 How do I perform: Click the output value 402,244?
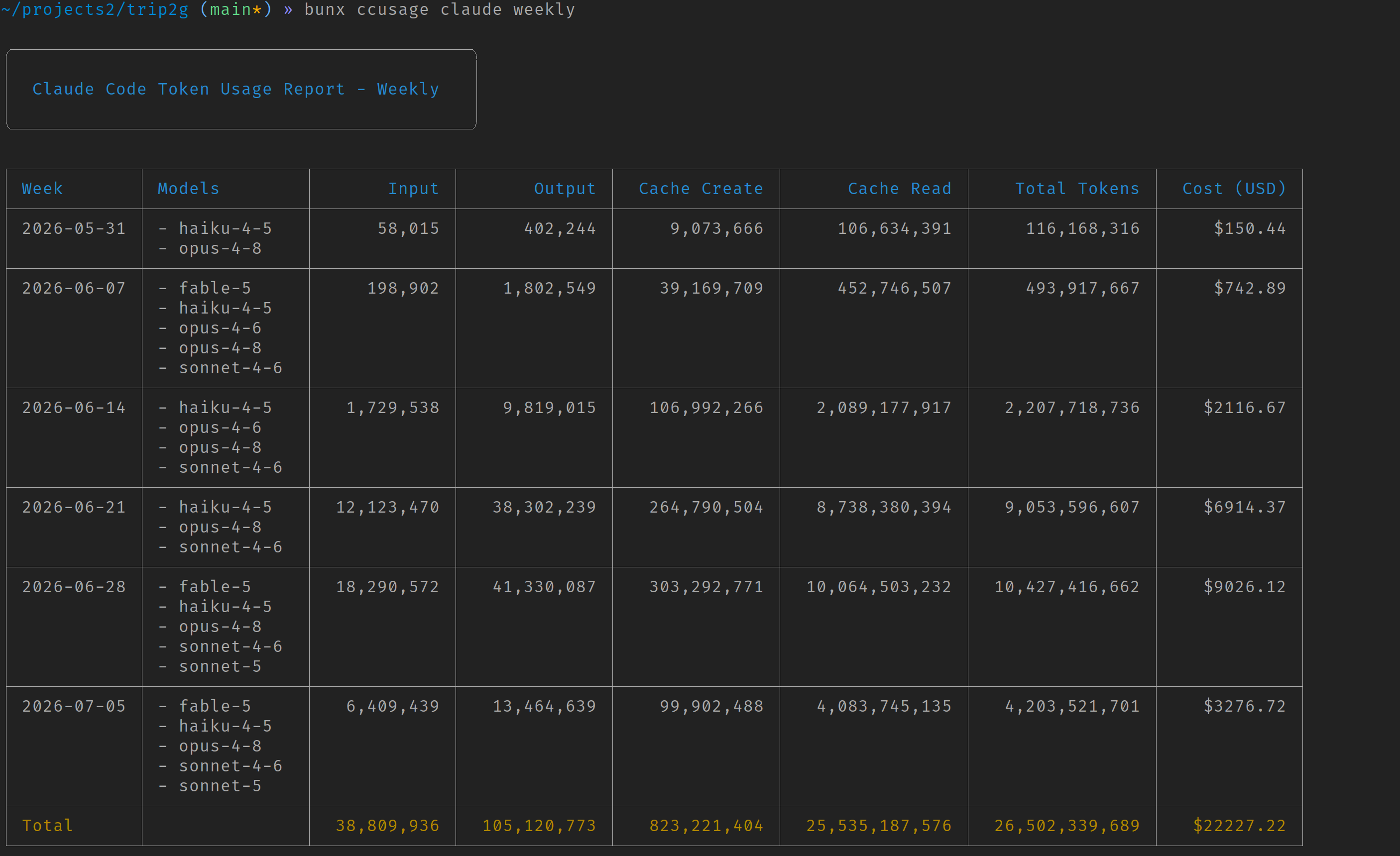click(x=560, y=228)
